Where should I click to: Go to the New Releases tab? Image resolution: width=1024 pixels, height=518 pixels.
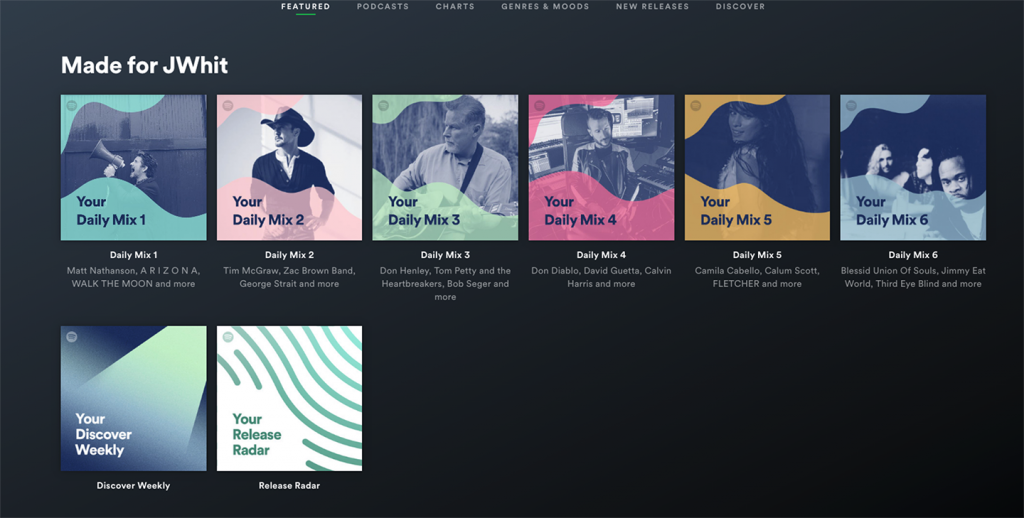[x=652, y=7]
